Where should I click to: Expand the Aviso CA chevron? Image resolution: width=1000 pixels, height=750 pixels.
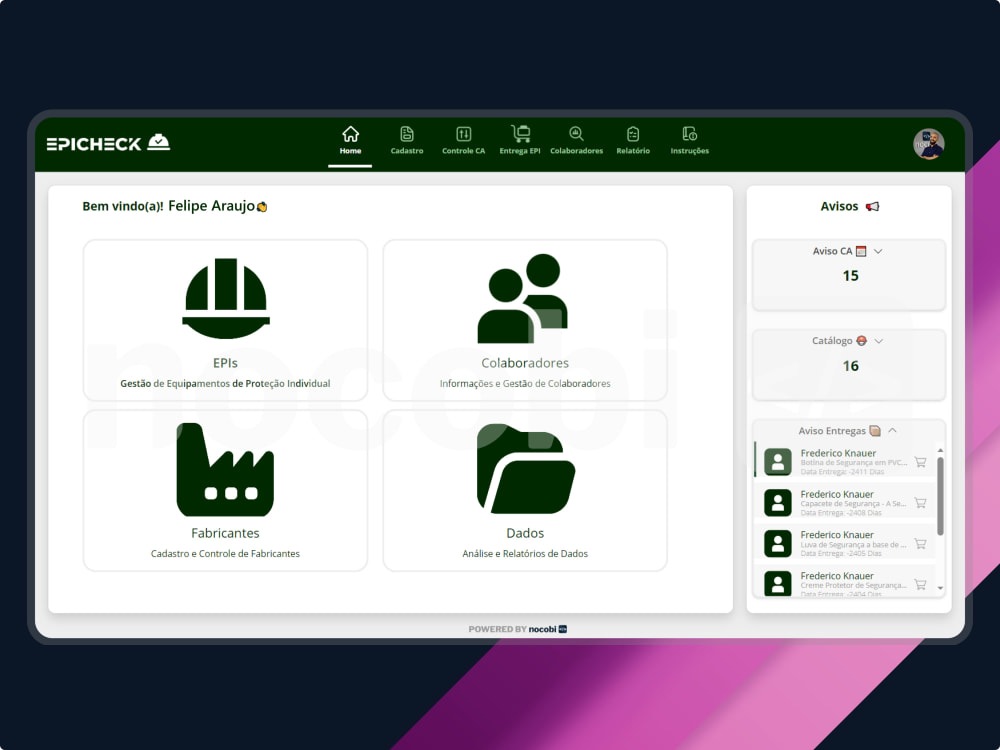click(878, 251)
